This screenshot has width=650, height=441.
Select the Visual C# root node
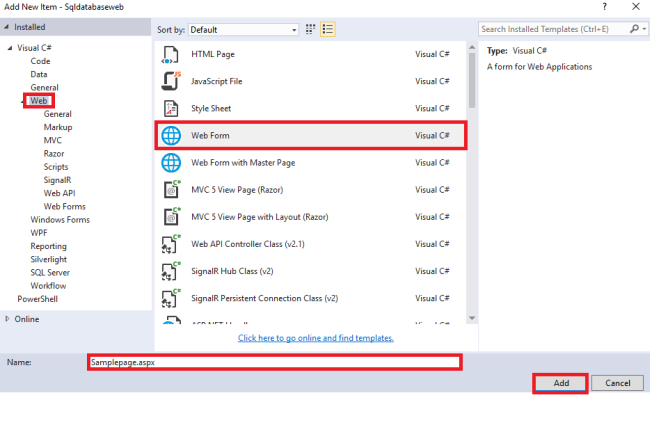tap(34, 48)
